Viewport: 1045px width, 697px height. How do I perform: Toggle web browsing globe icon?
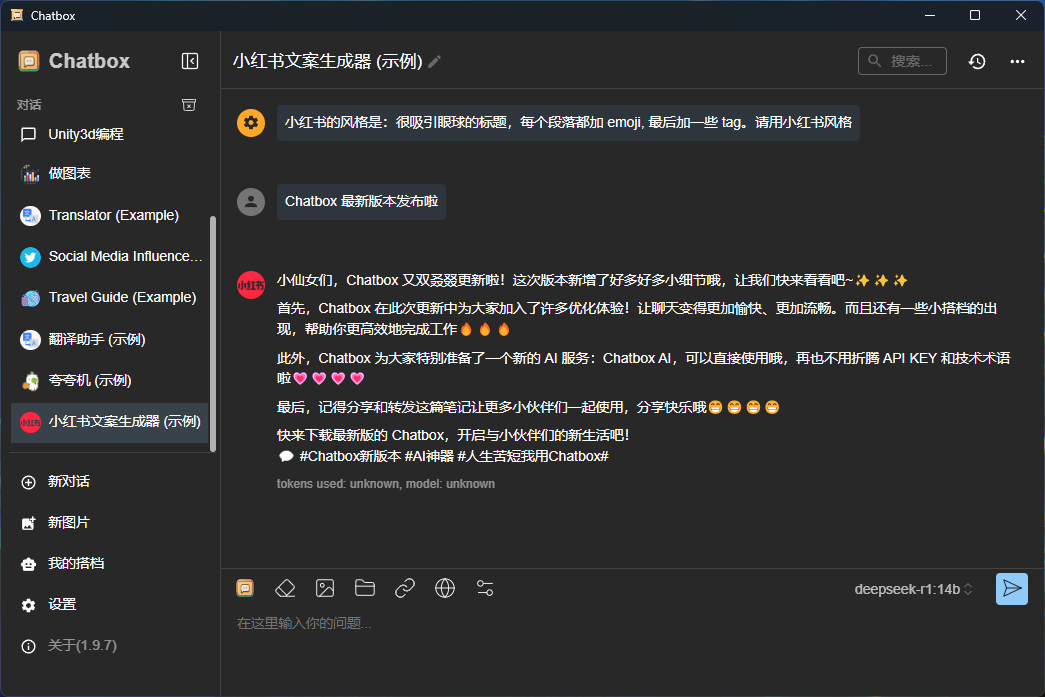tap(445, 588)
